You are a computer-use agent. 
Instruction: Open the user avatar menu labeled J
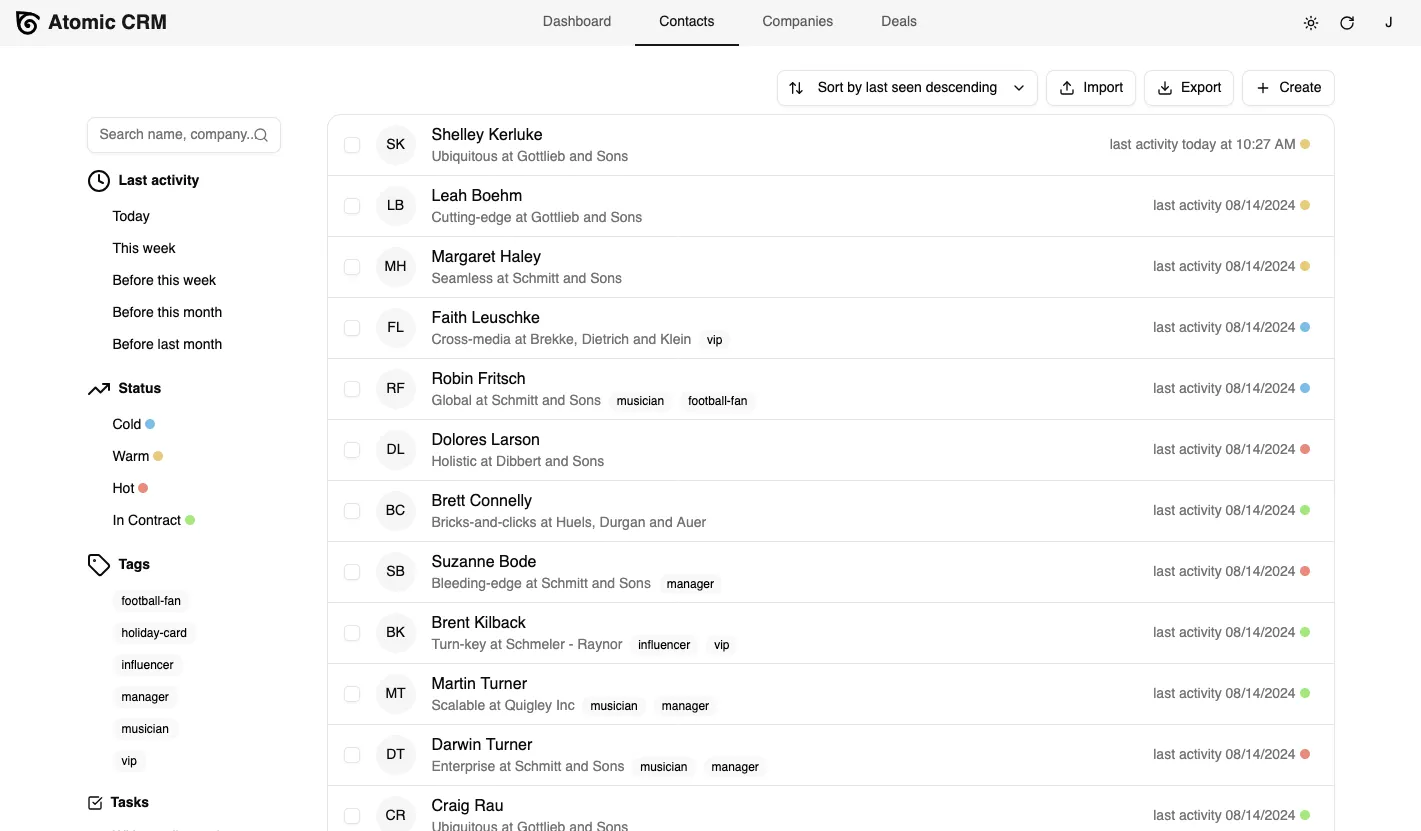click(1389, 22)
